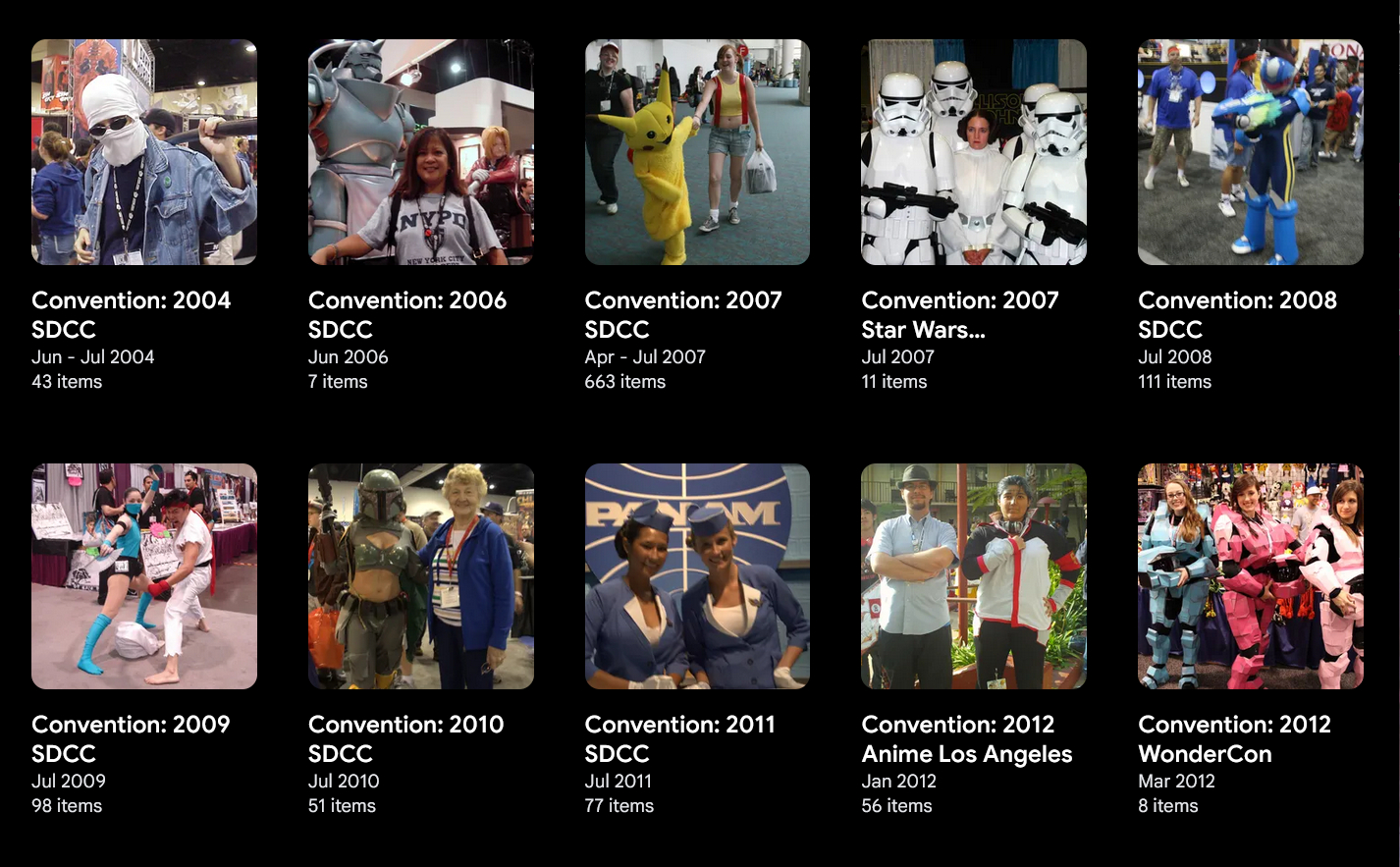Open the Convention: 2010 SDCC title link

pos(406,738)
